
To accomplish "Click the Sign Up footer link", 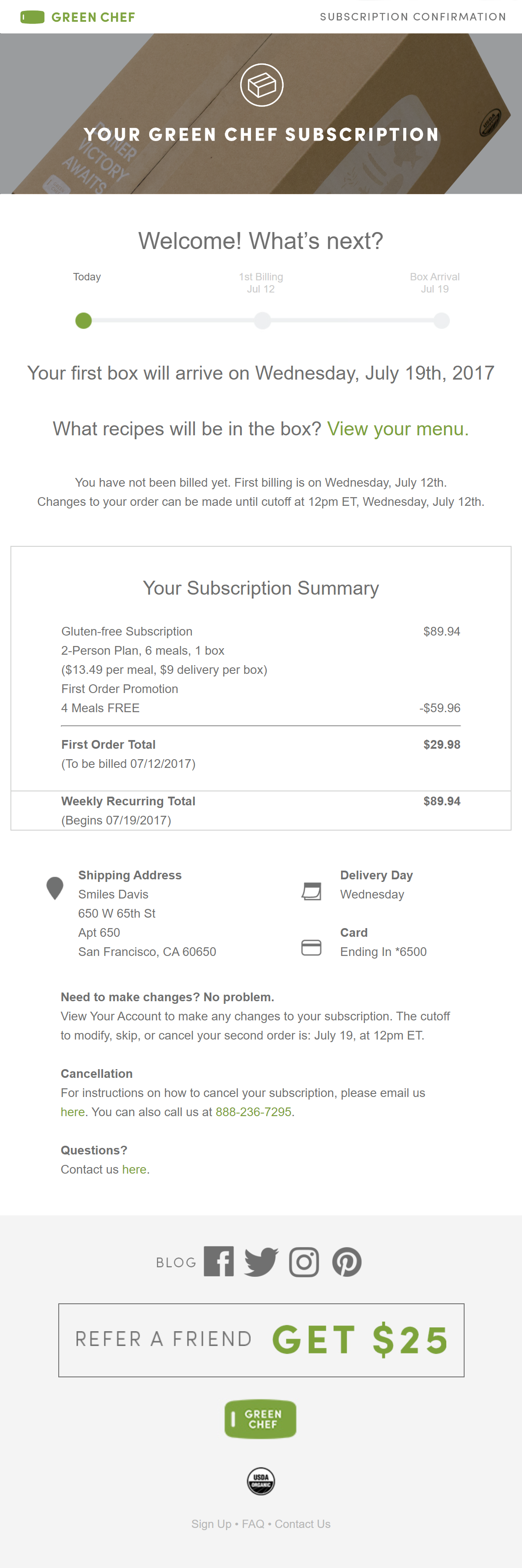I will (211, 1524).
